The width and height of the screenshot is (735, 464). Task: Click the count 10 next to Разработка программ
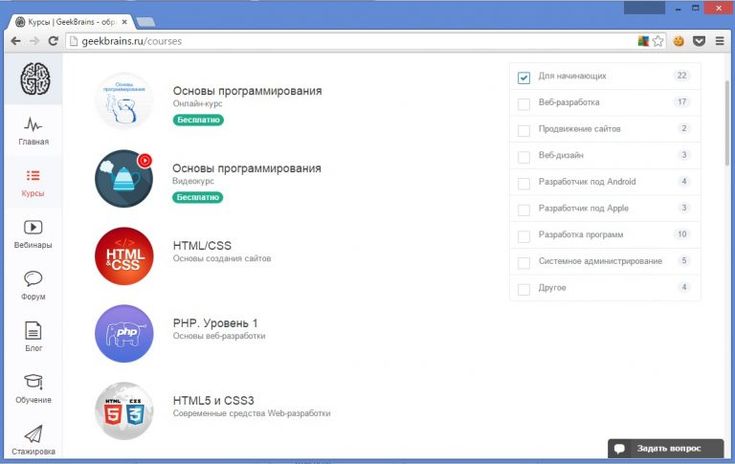[682, 234]
